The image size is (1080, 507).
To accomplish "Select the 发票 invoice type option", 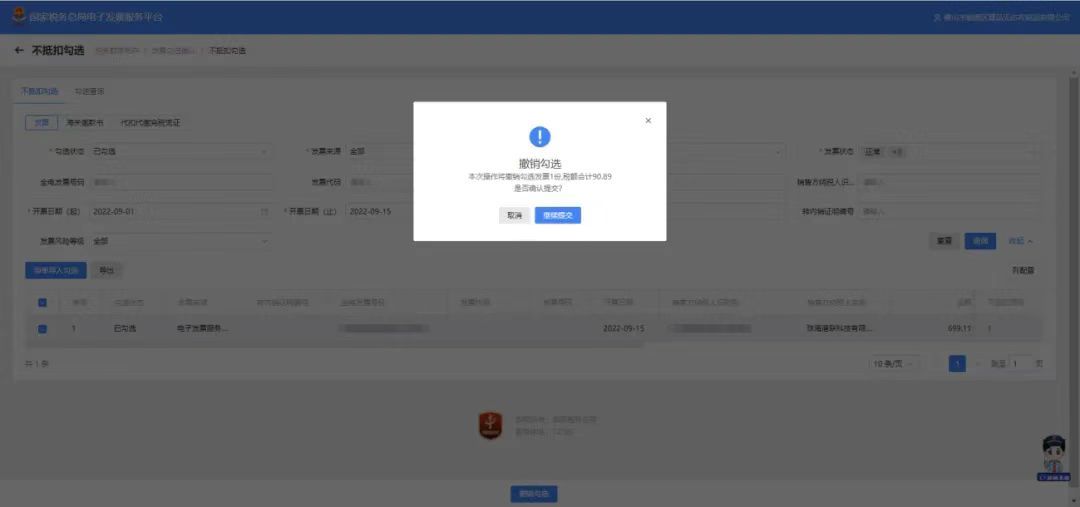I will (41, 123).
